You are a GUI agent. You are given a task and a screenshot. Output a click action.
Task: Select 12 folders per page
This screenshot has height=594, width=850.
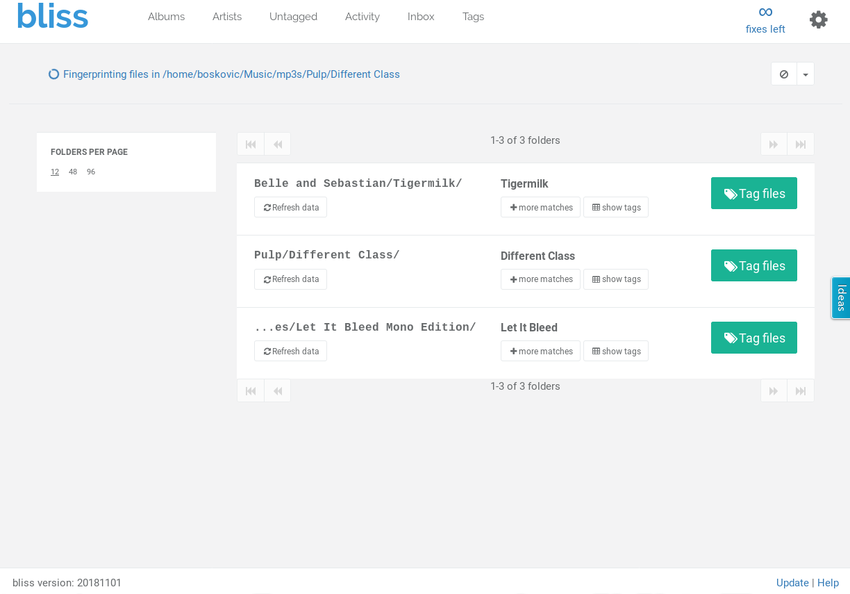[55, 172]
